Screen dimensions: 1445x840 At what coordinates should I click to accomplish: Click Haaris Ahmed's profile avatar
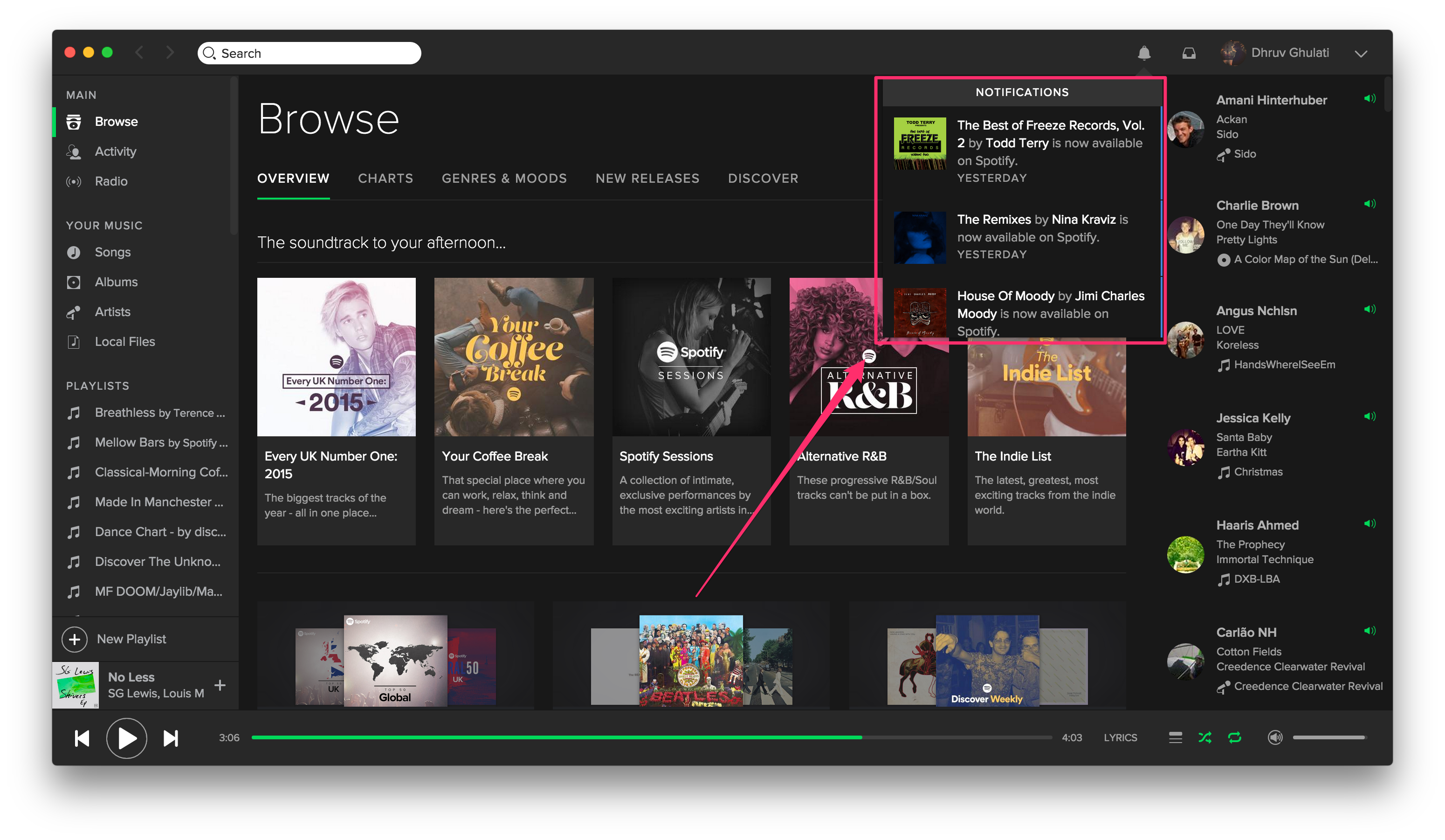pos(1185,554)
